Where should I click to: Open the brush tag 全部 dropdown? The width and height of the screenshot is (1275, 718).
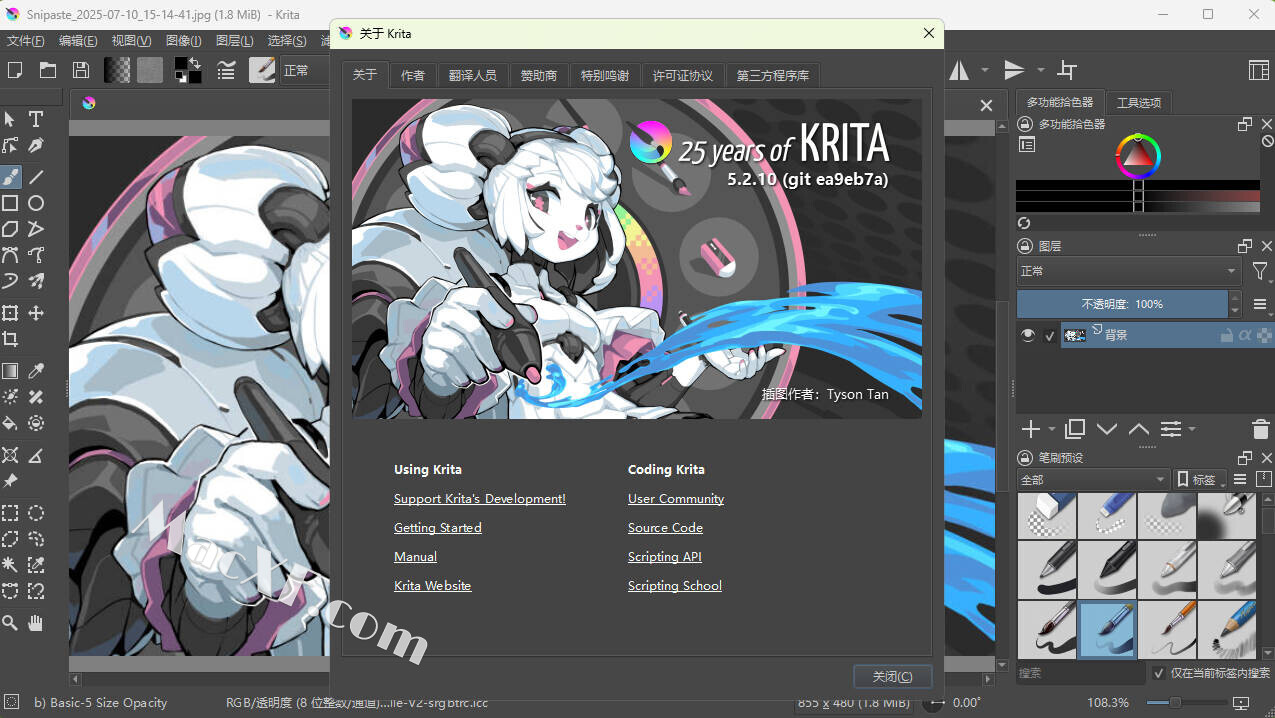coord(1093,480)
